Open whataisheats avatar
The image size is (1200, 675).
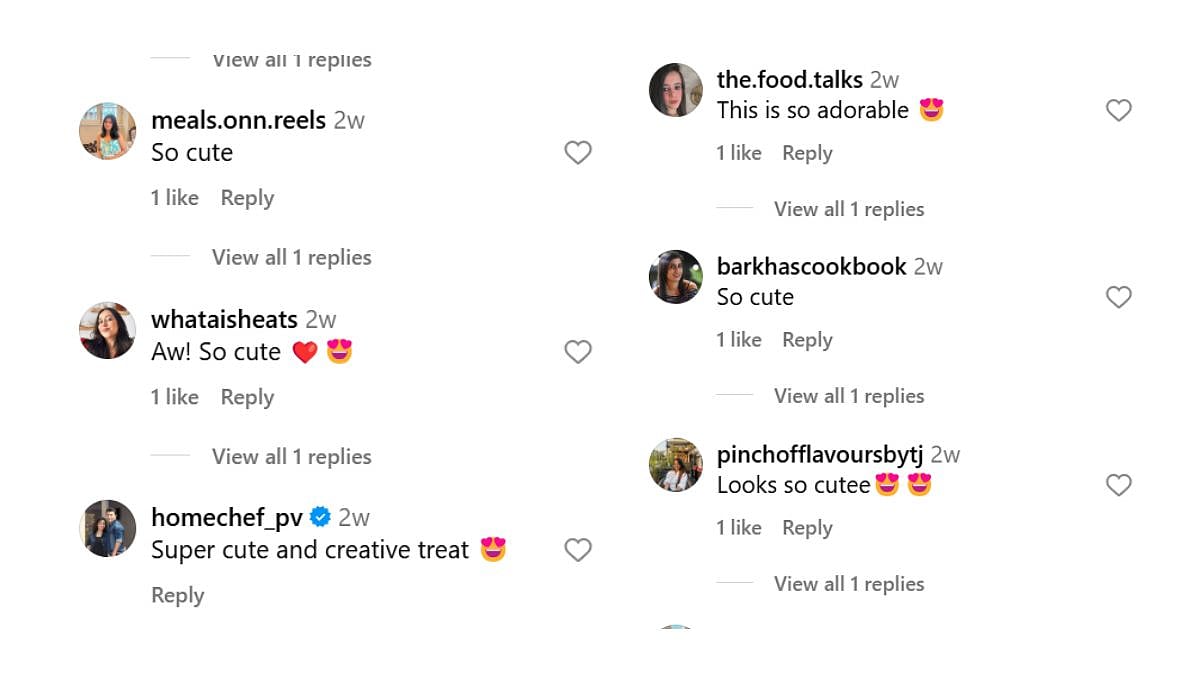point(107,330)
